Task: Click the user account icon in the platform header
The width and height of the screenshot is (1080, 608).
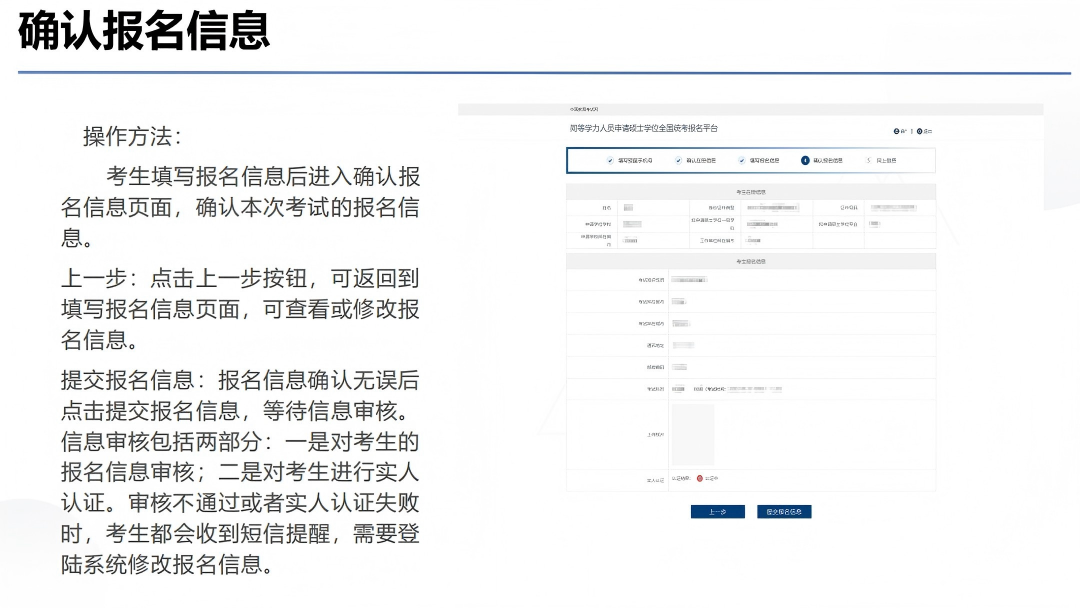Action: tap(897, 131)
